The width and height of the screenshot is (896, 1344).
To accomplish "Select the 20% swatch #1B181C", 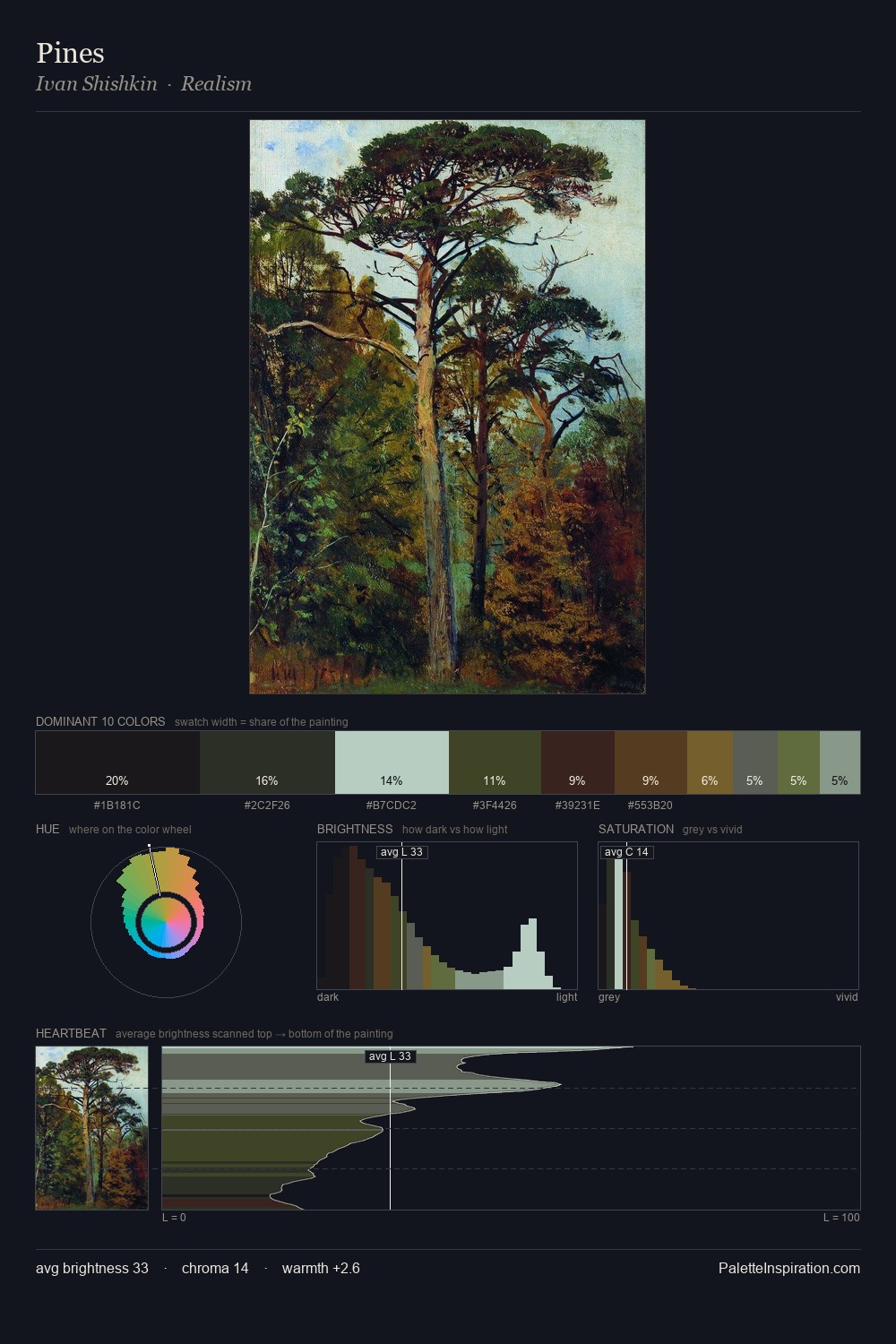I will coord(117,762).
